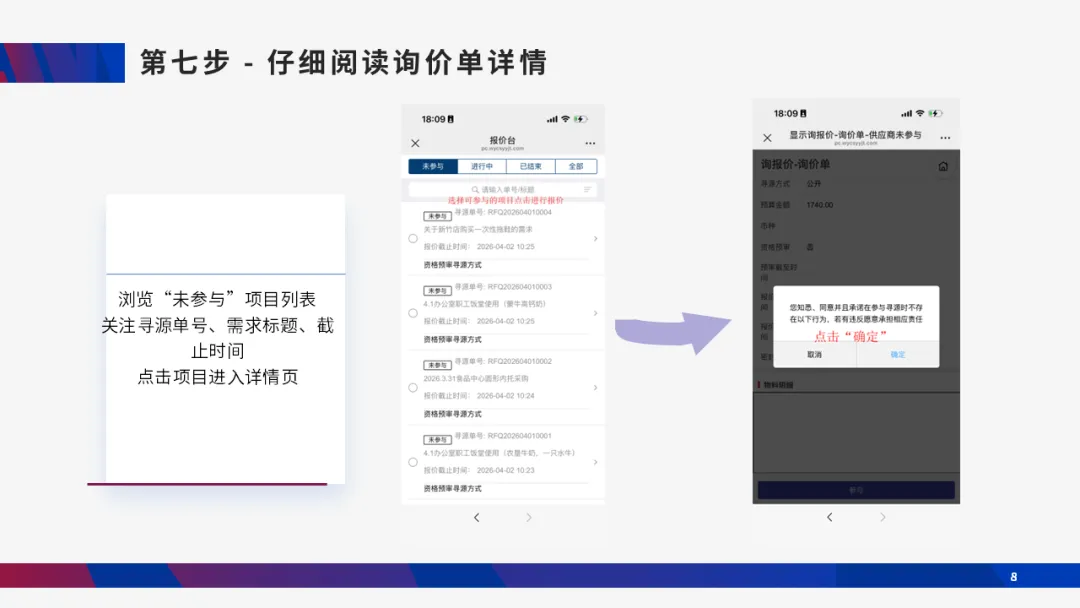Open item 2026.3.31食品中心圆形内托采购
Viewport: 1080px width, 608px height.
click(476, 378)
